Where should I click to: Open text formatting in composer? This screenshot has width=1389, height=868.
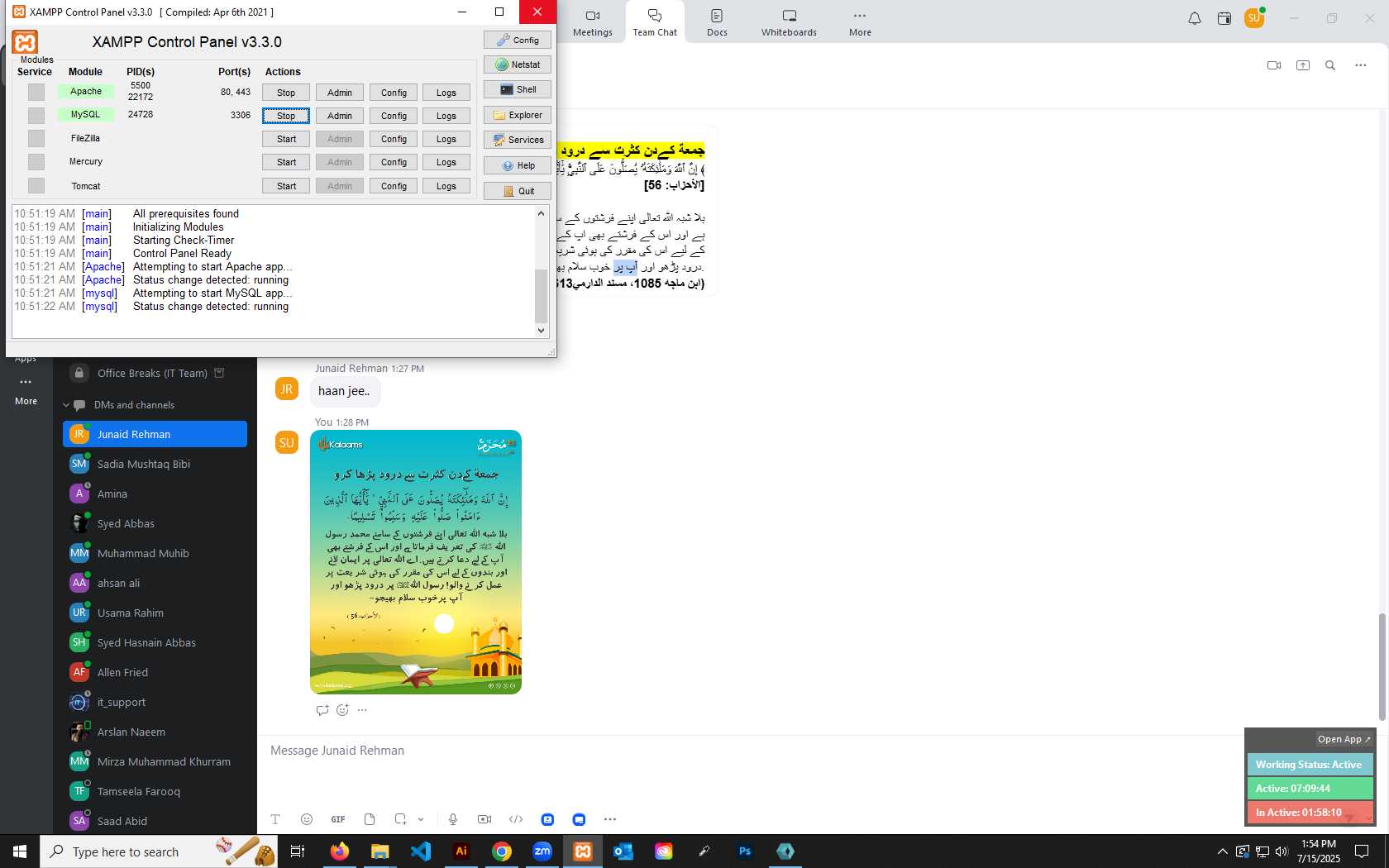275,819
